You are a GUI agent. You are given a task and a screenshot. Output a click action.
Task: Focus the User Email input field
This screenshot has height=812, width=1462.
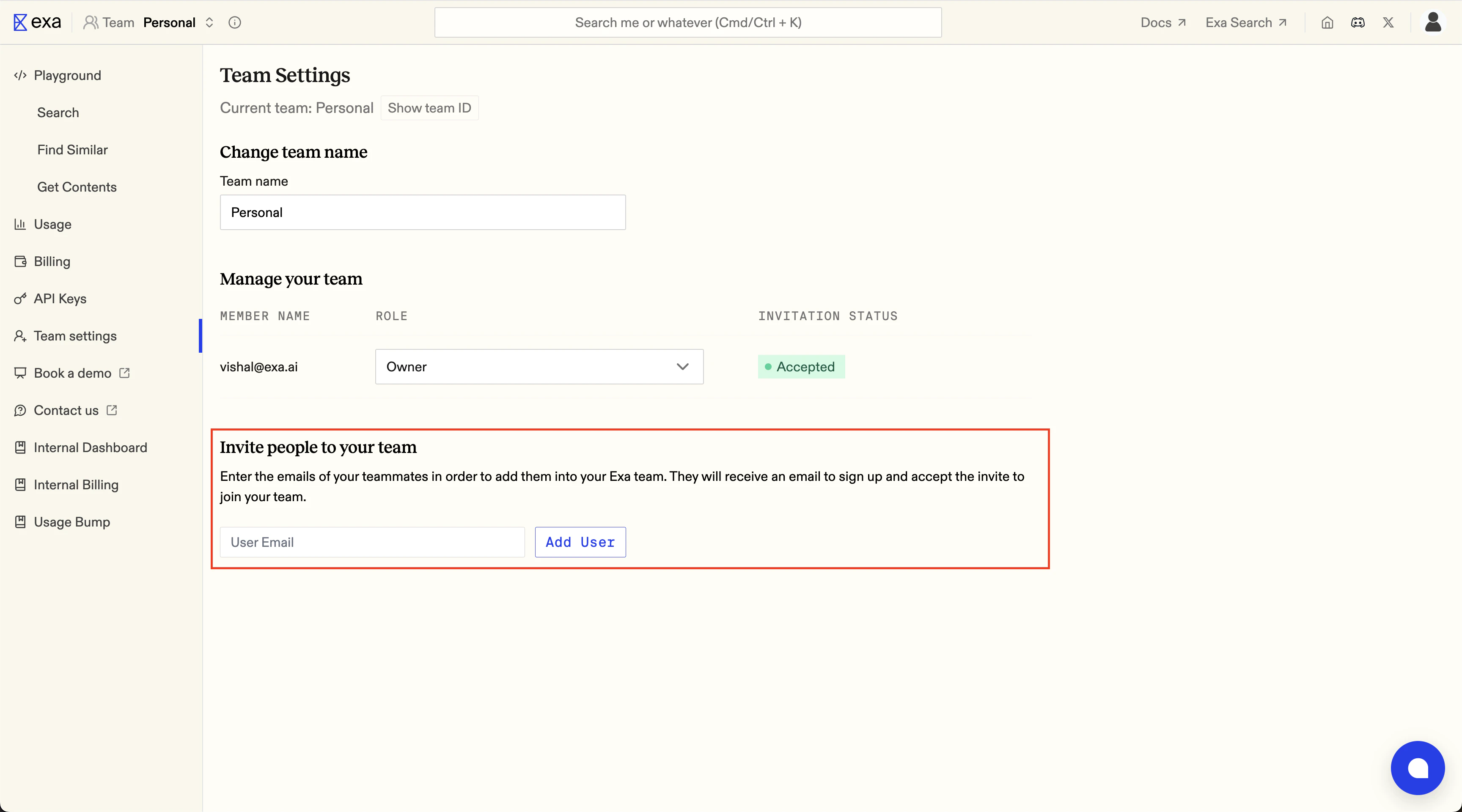pyautogui.click(x=372, y=542)
